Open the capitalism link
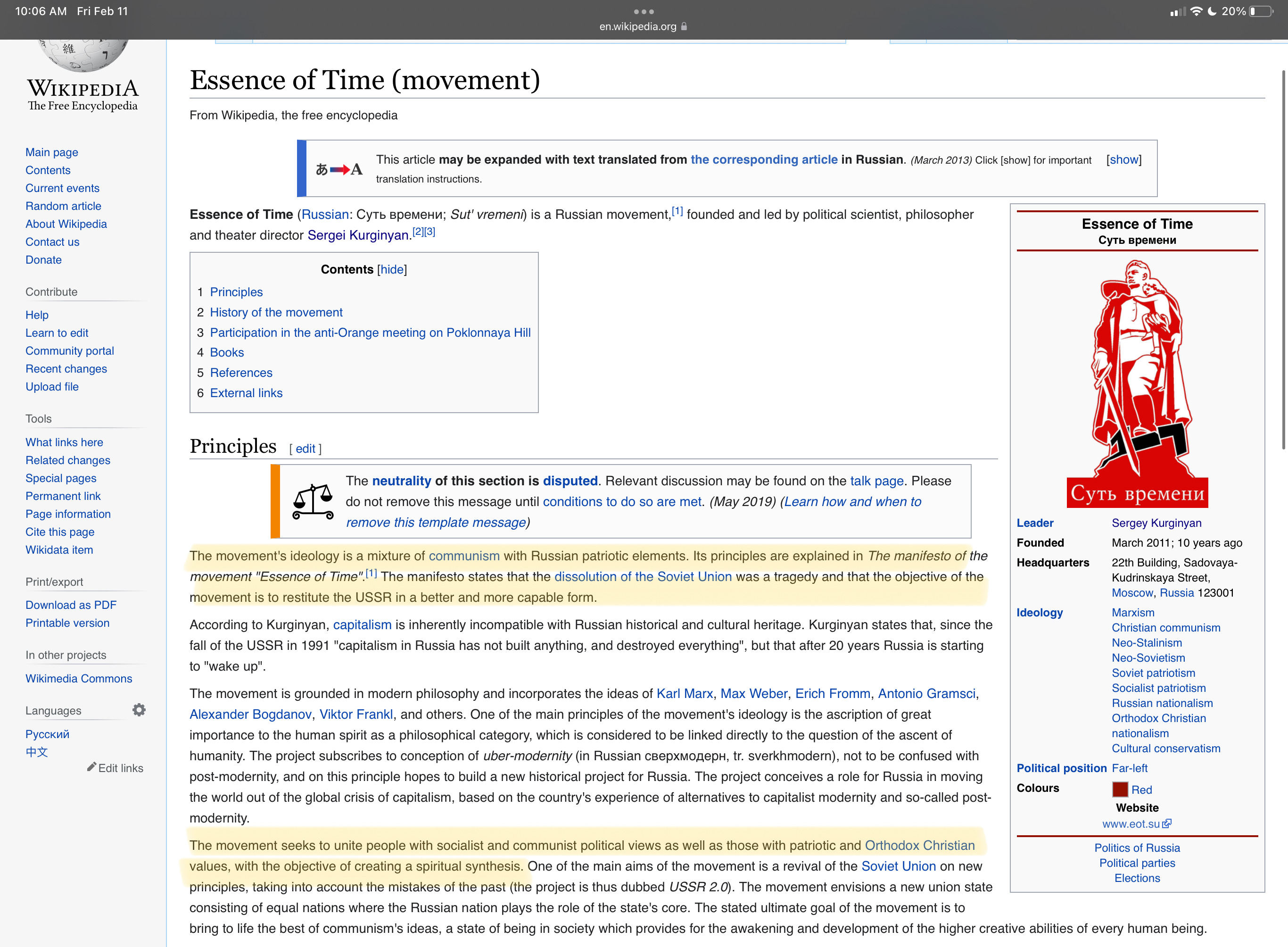Viewport: 1288px width, 947px height. pyautogui.click(x=362, y=625)
